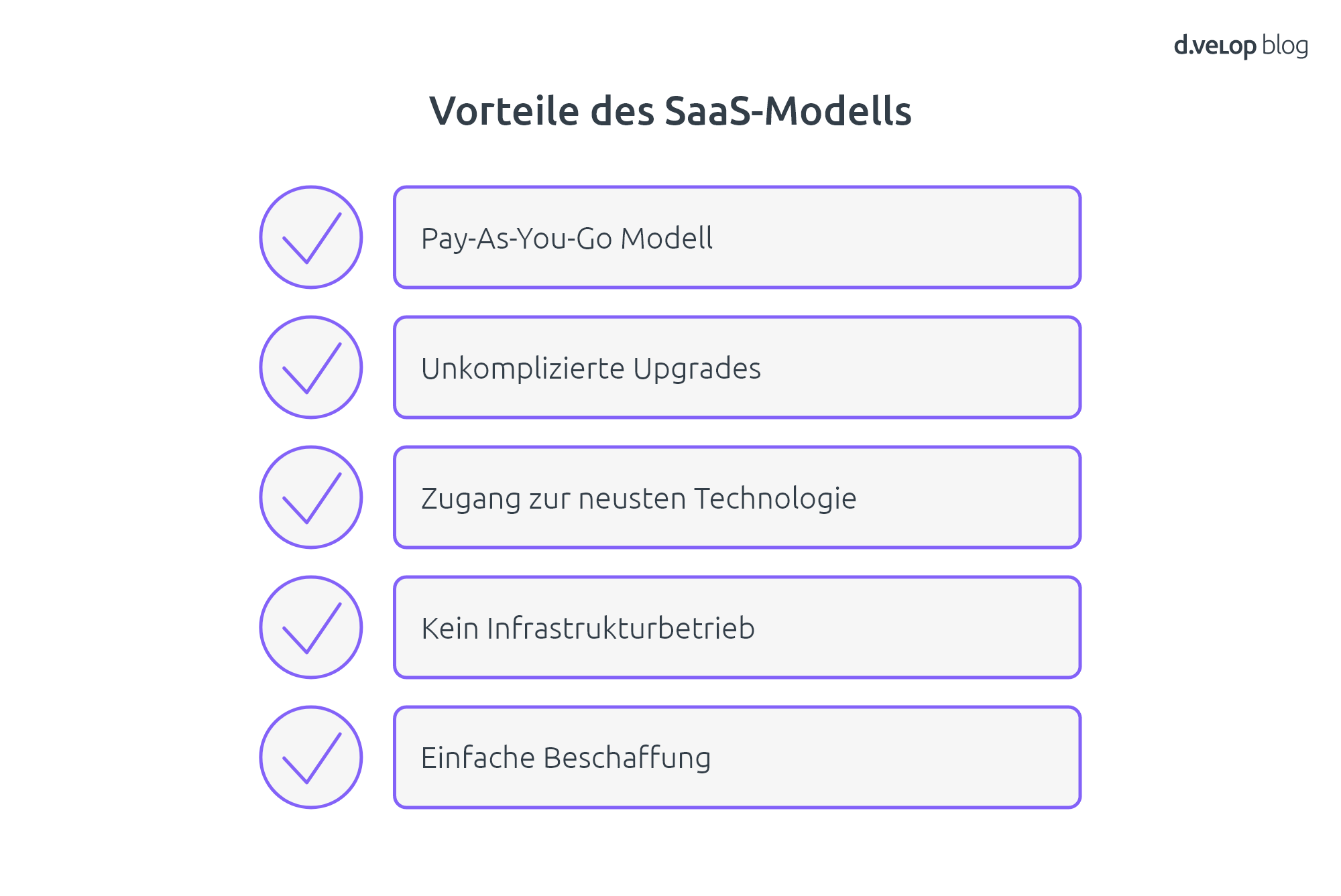The image size is (1341, 896).
Task: Click the checkmark beside Pay-As-You-Go Modell
Action: pos(311,237)
